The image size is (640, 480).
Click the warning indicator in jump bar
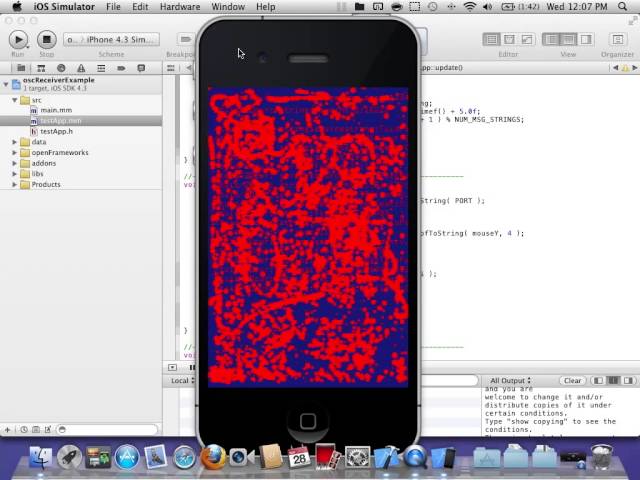pos(625,68)
